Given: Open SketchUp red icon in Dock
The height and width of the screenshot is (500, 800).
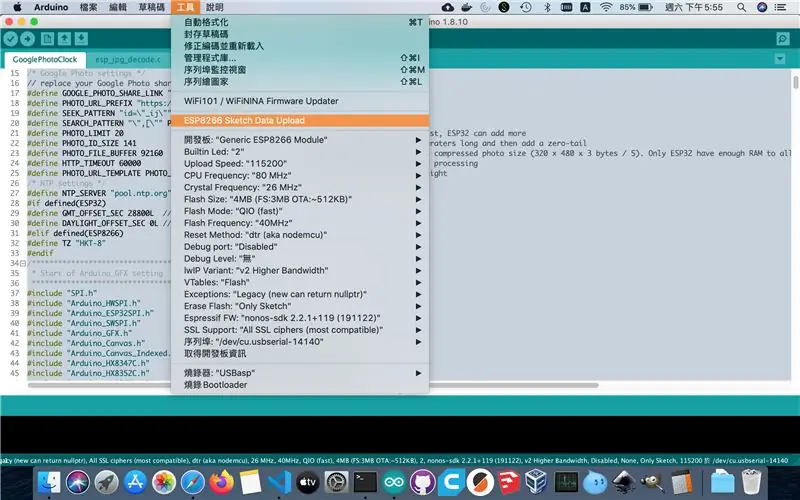Looking at the screenshot, I should tap(509, 482).
